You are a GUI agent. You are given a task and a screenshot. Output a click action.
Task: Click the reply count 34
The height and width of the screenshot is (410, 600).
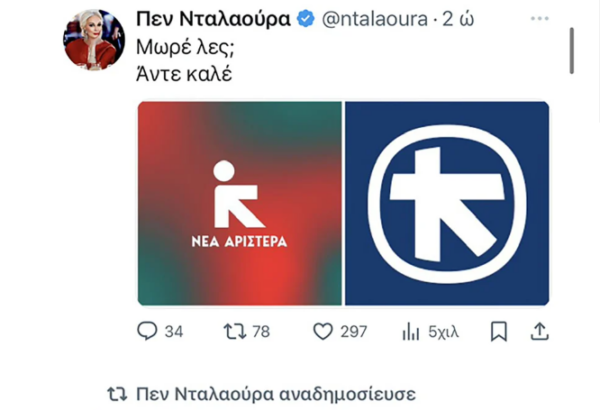tap(174, 332)
